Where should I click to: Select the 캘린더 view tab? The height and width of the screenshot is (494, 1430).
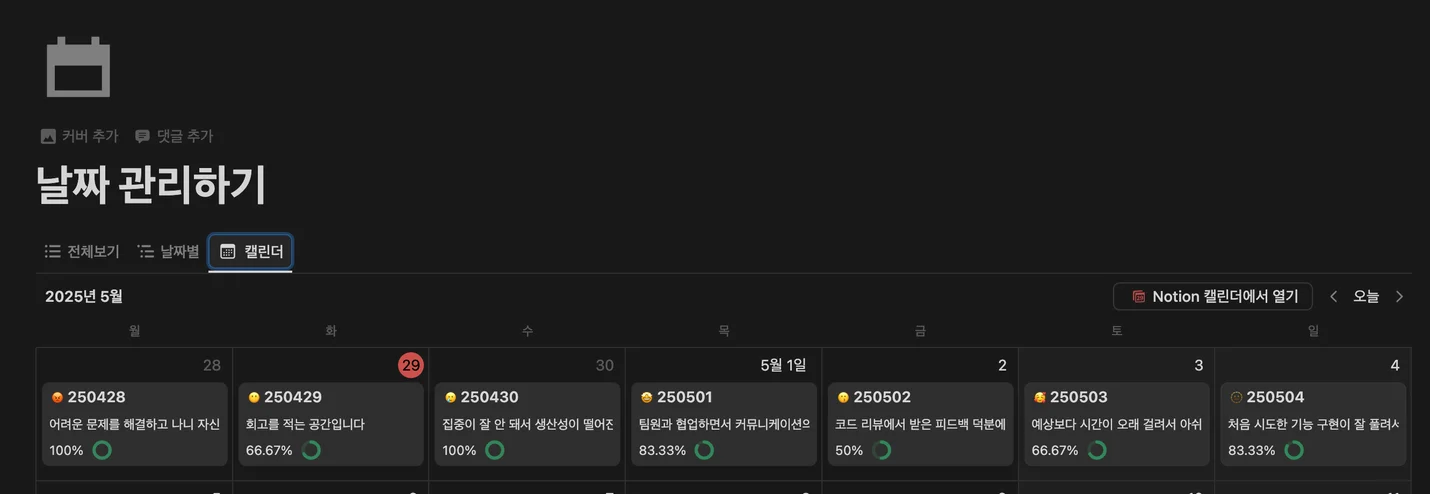[x=250, y=251]
